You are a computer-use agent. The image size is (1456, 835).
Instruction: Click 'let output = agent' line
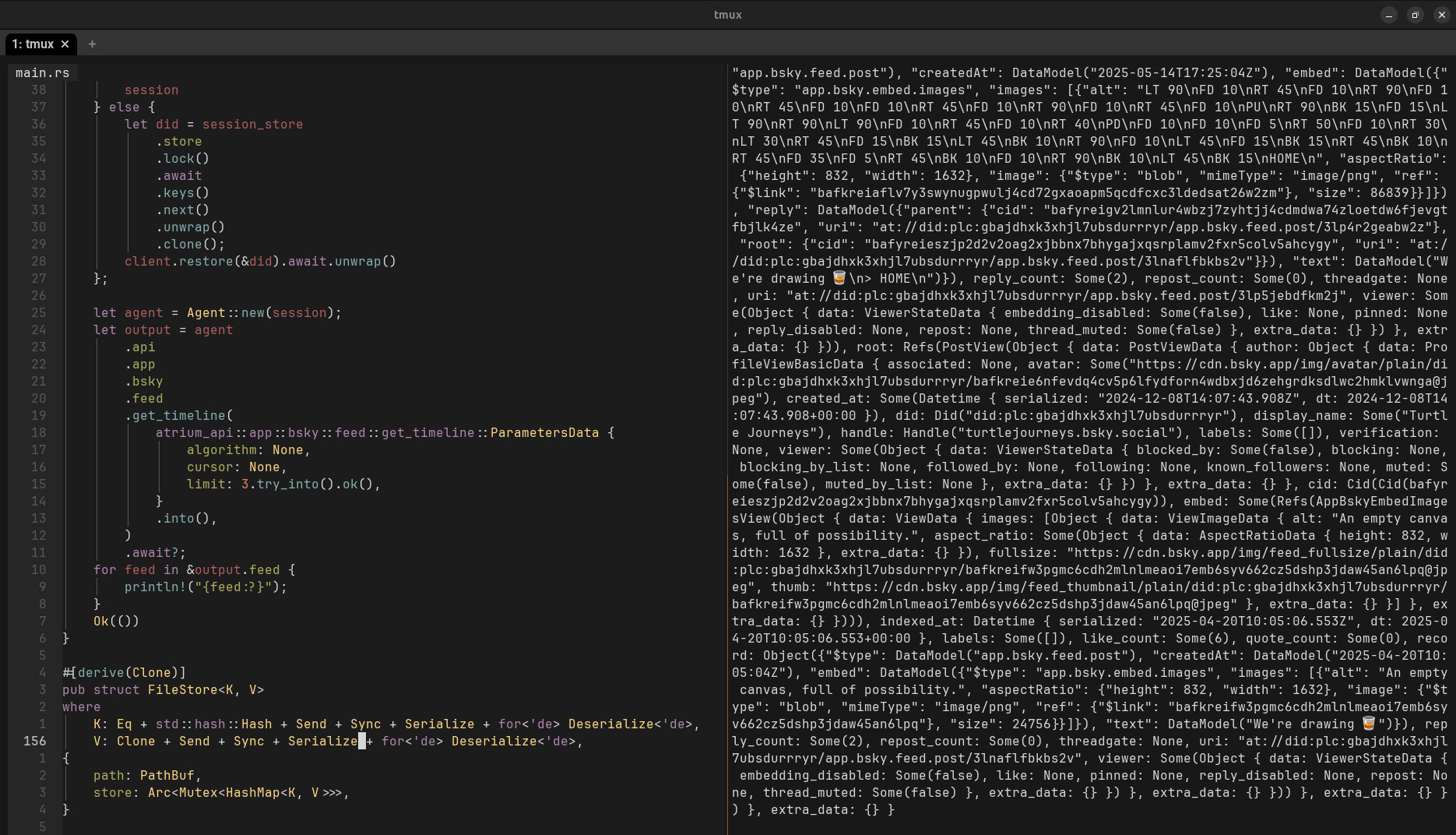(163, 329)
